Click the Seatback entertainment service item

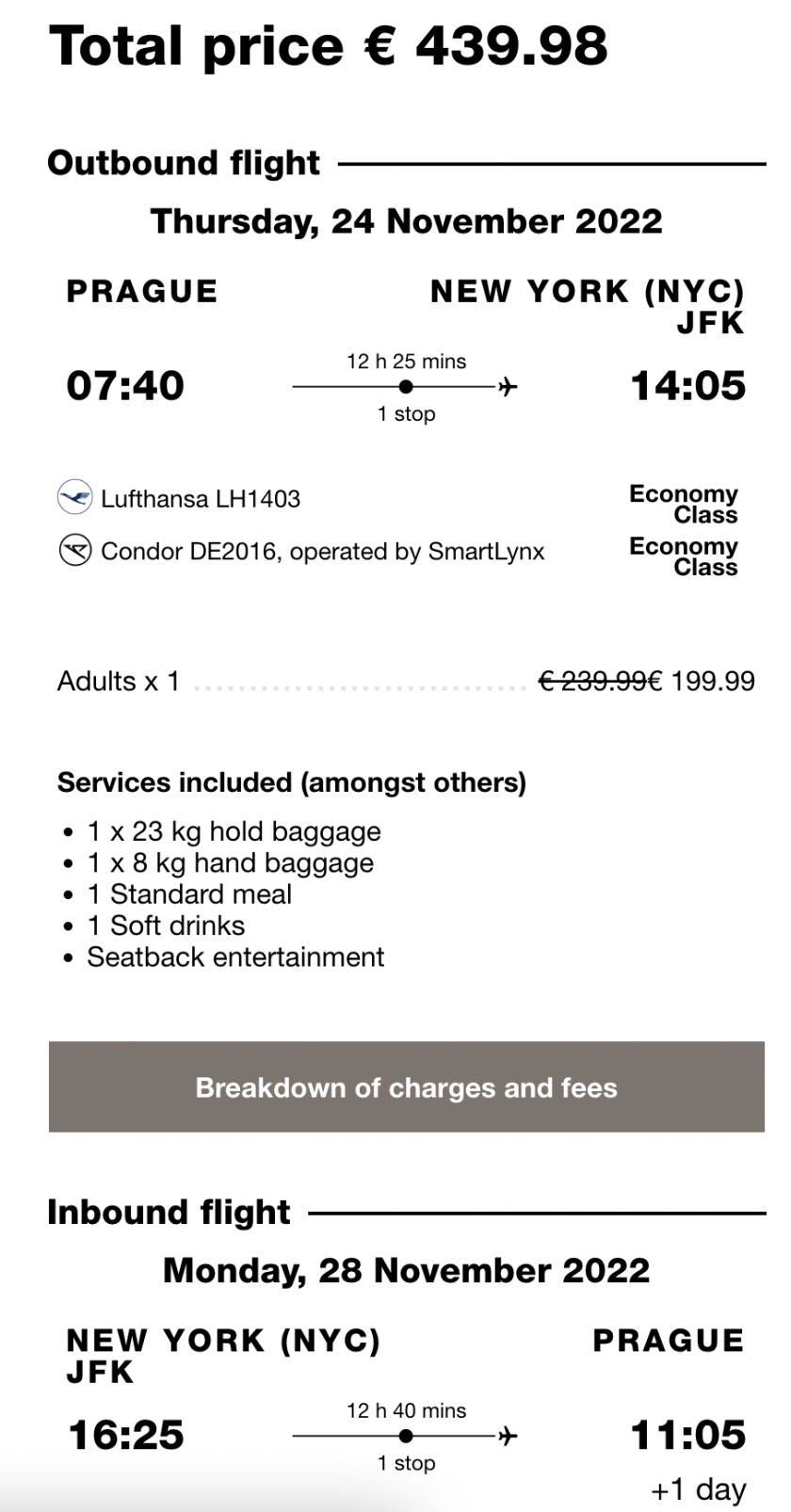[235, 957]
